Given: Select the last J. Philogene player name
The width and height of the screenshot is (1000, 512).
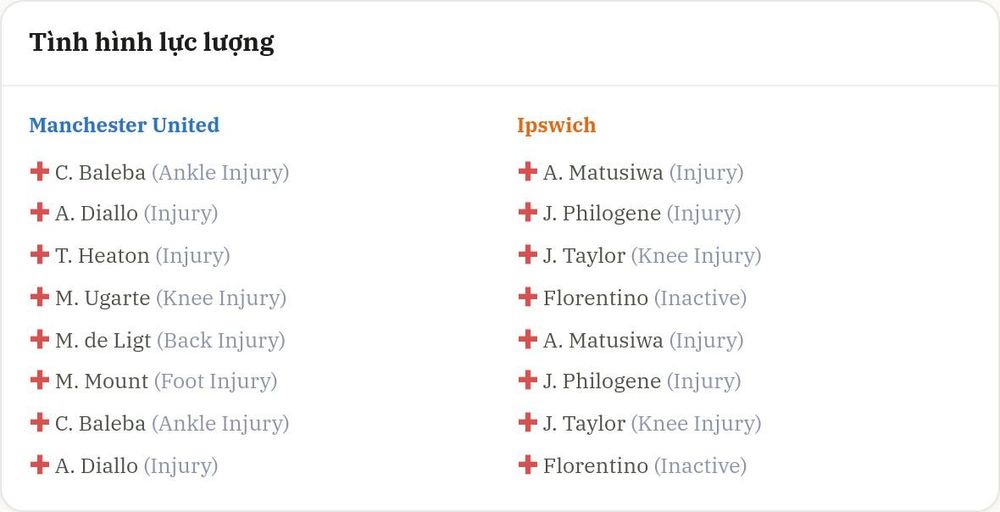Looking at the screenshot, I should (602, 382).
